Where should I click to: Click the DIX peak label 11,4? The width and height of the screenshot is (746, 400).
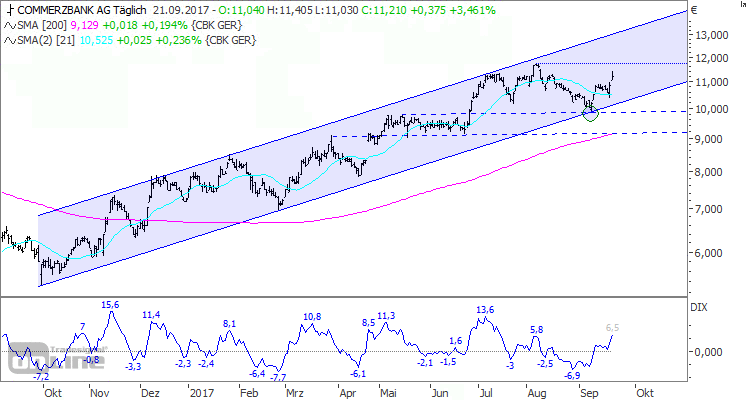click(151, 315)
